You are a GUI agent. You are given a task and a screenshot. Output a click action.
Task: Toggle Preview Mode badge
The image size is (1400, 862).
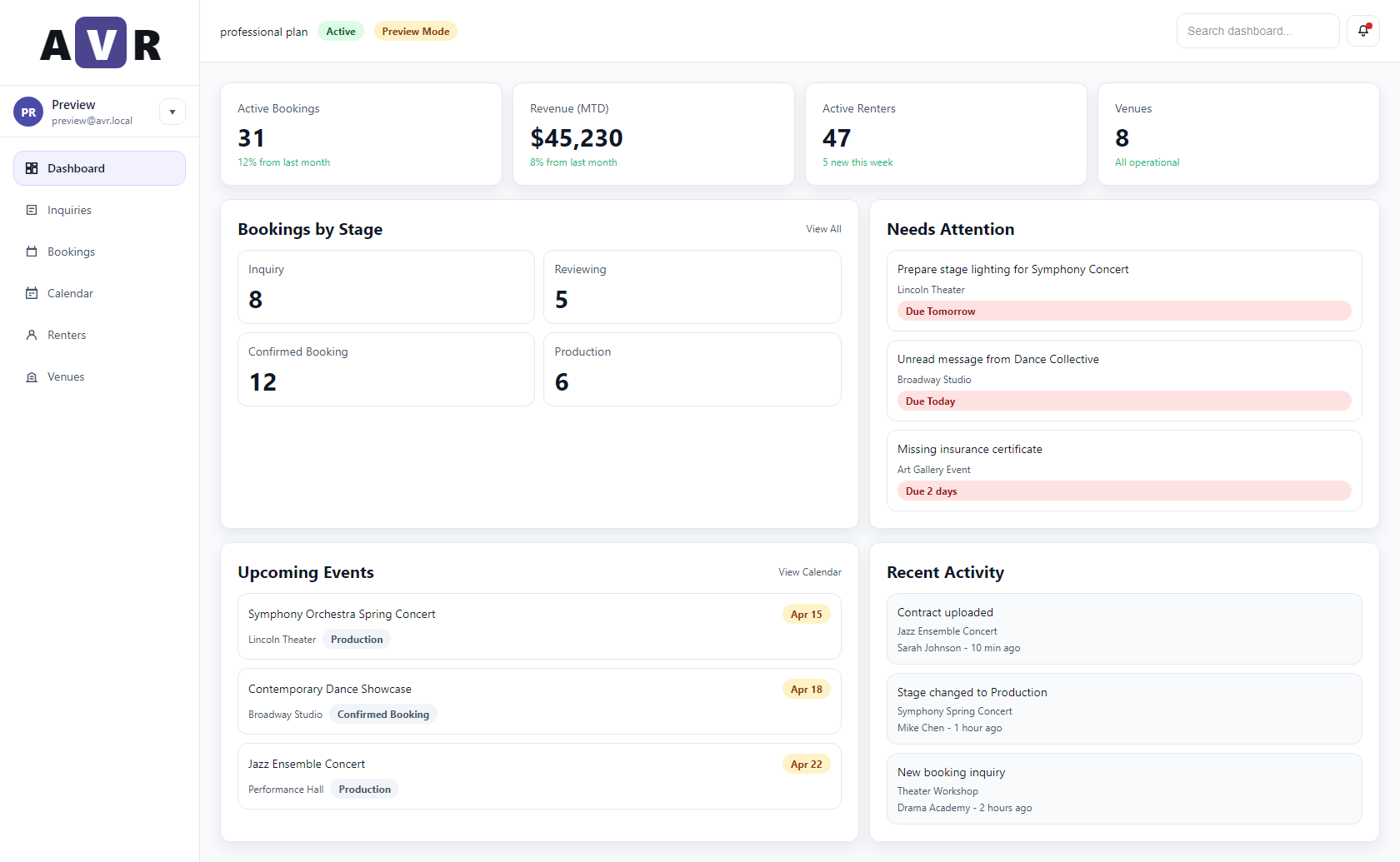[x=415, y=31]
